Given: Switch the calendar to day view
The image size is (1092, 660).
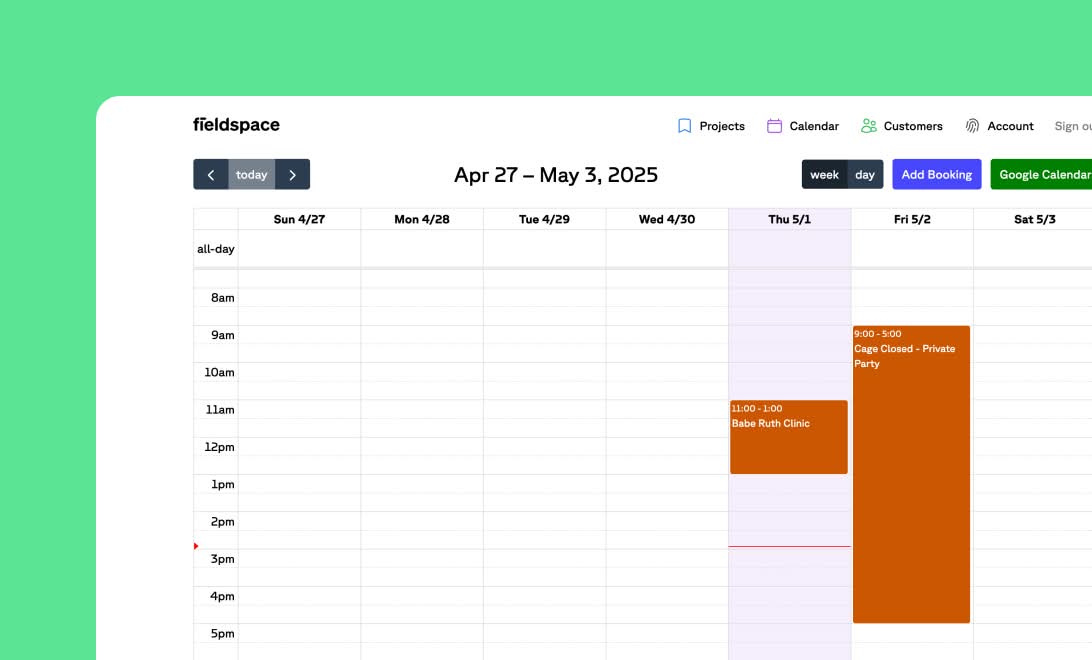Looking at the screenshot, I should click(864, 174).
